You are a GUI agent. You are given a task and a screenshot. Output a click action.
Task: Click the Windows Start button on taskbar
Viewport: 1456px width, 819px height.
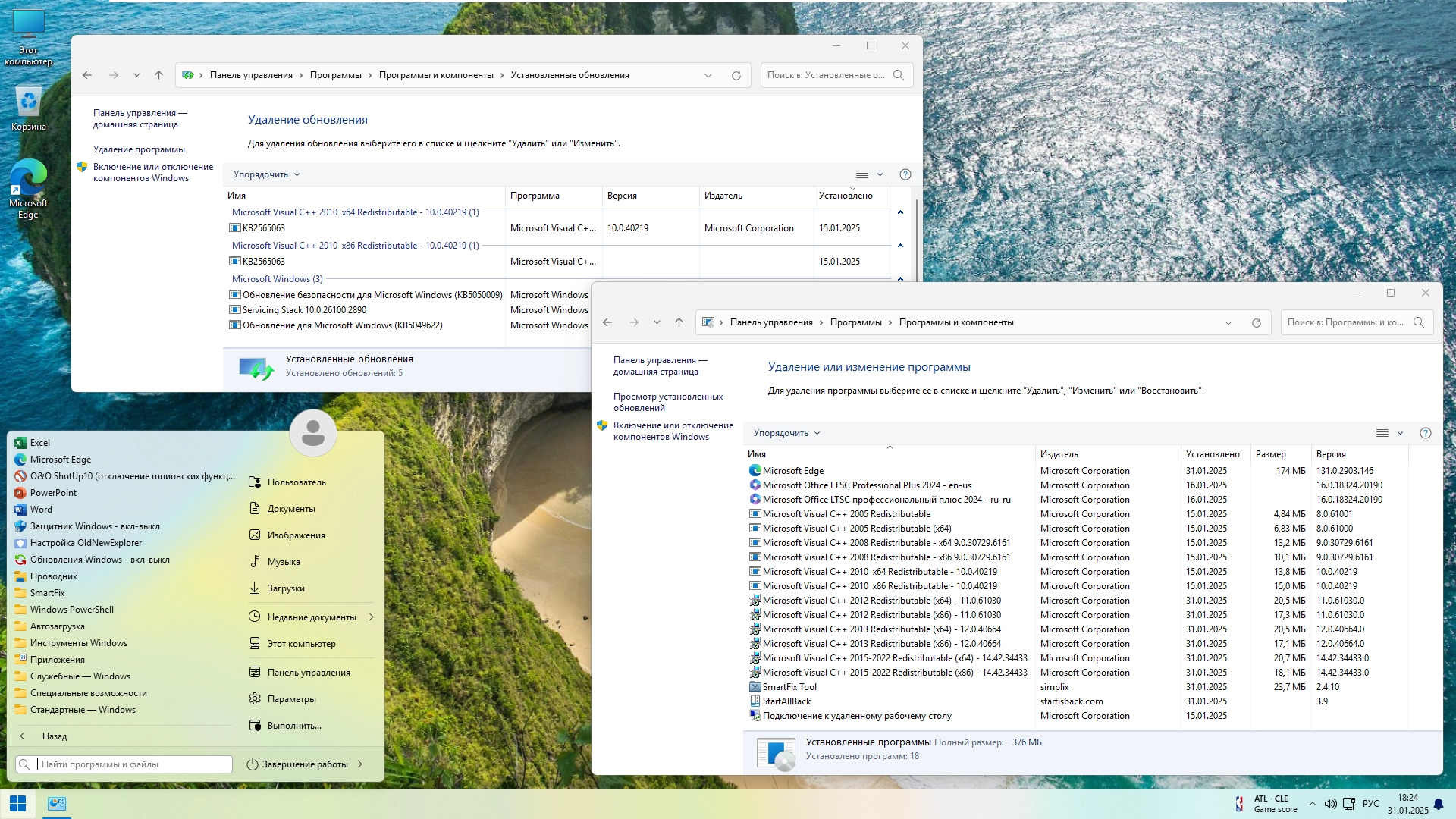coord(17,803)
